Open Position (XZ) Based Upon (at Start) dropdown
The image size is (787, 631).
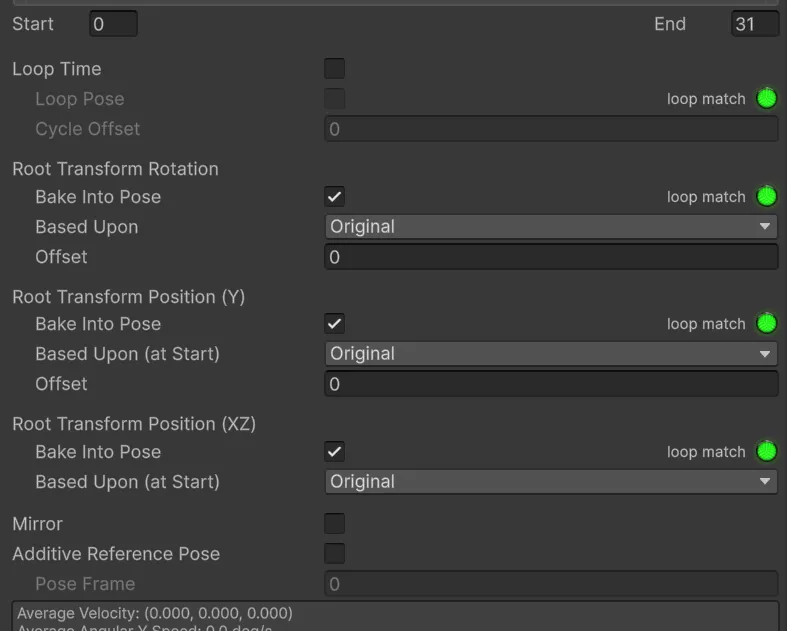point(551,481)
